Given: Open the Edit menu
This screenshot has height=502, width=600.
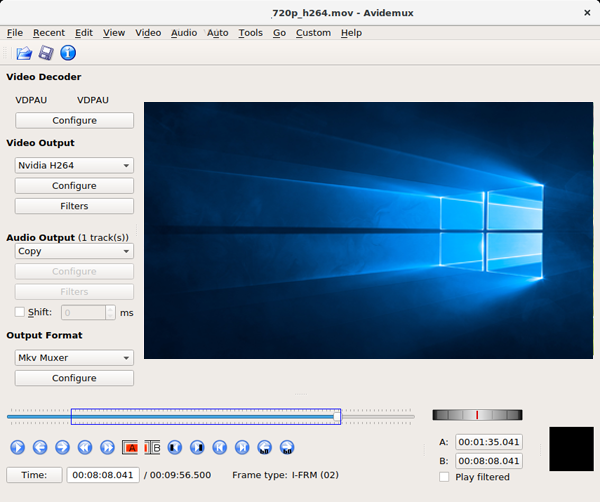Looking at the screenshot, I should (84, 33).
